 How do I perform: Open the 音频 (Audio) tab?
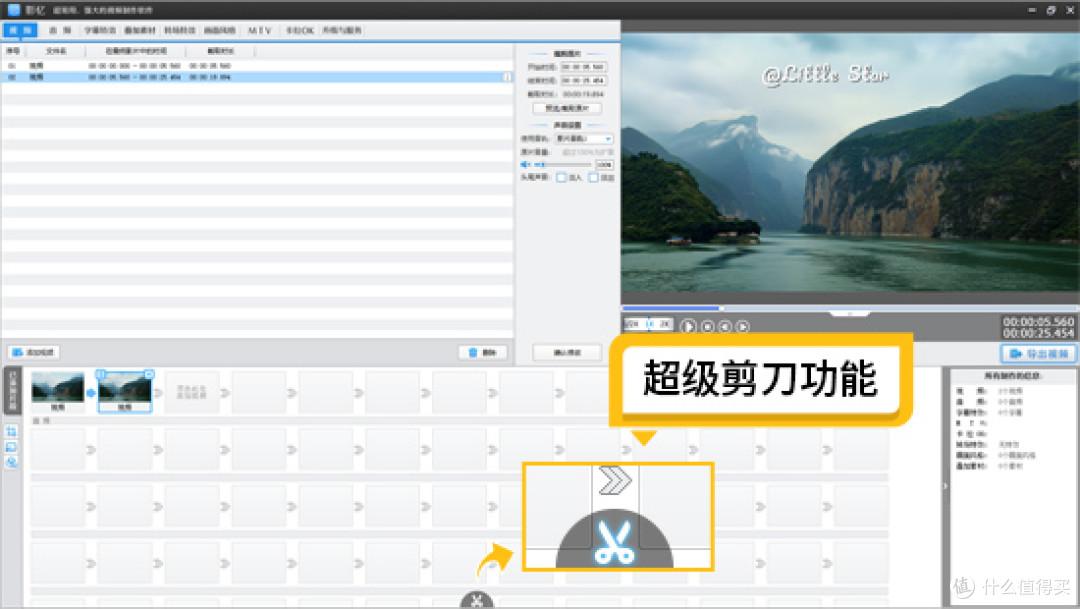click(60, 30)
